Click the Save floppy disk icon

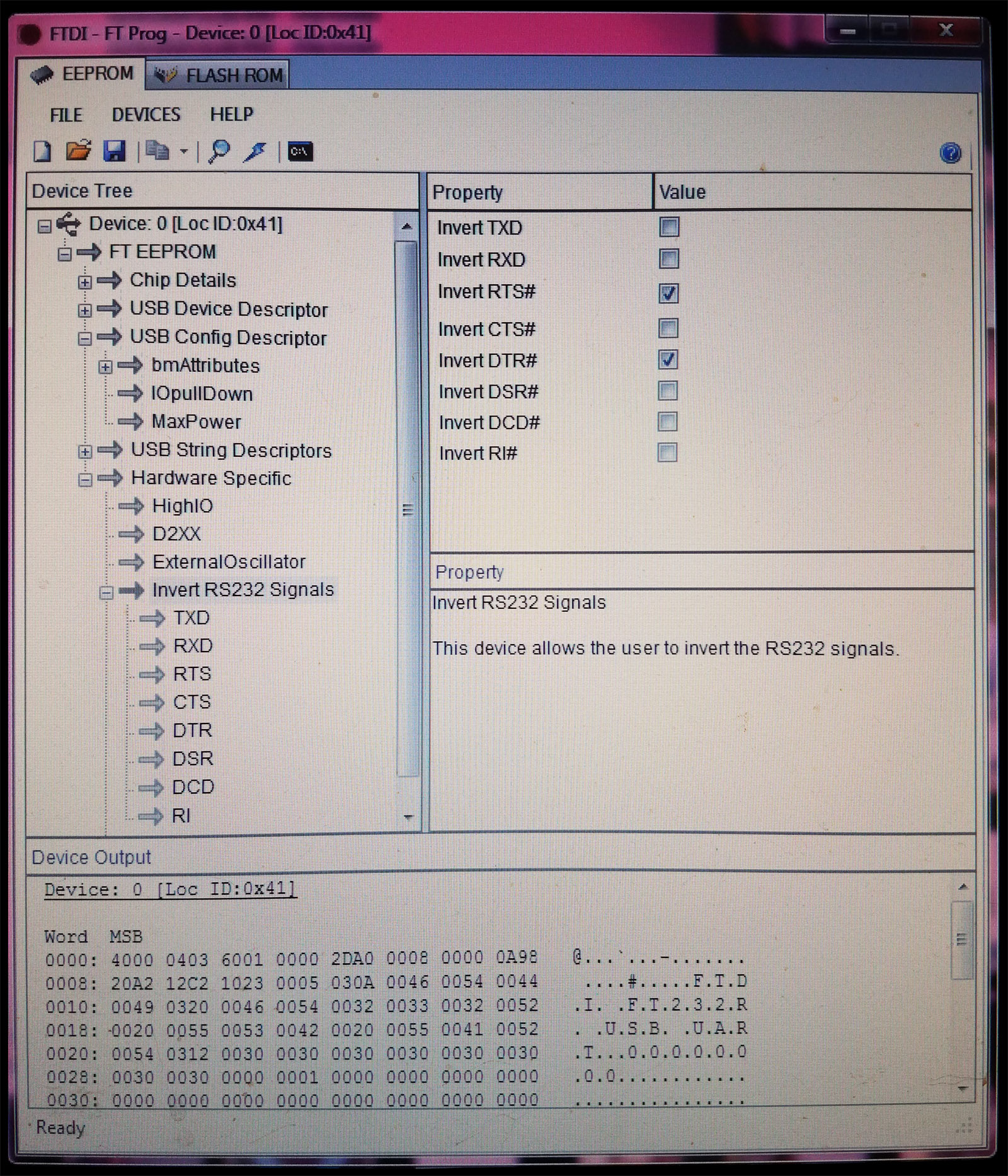[114, 151]
